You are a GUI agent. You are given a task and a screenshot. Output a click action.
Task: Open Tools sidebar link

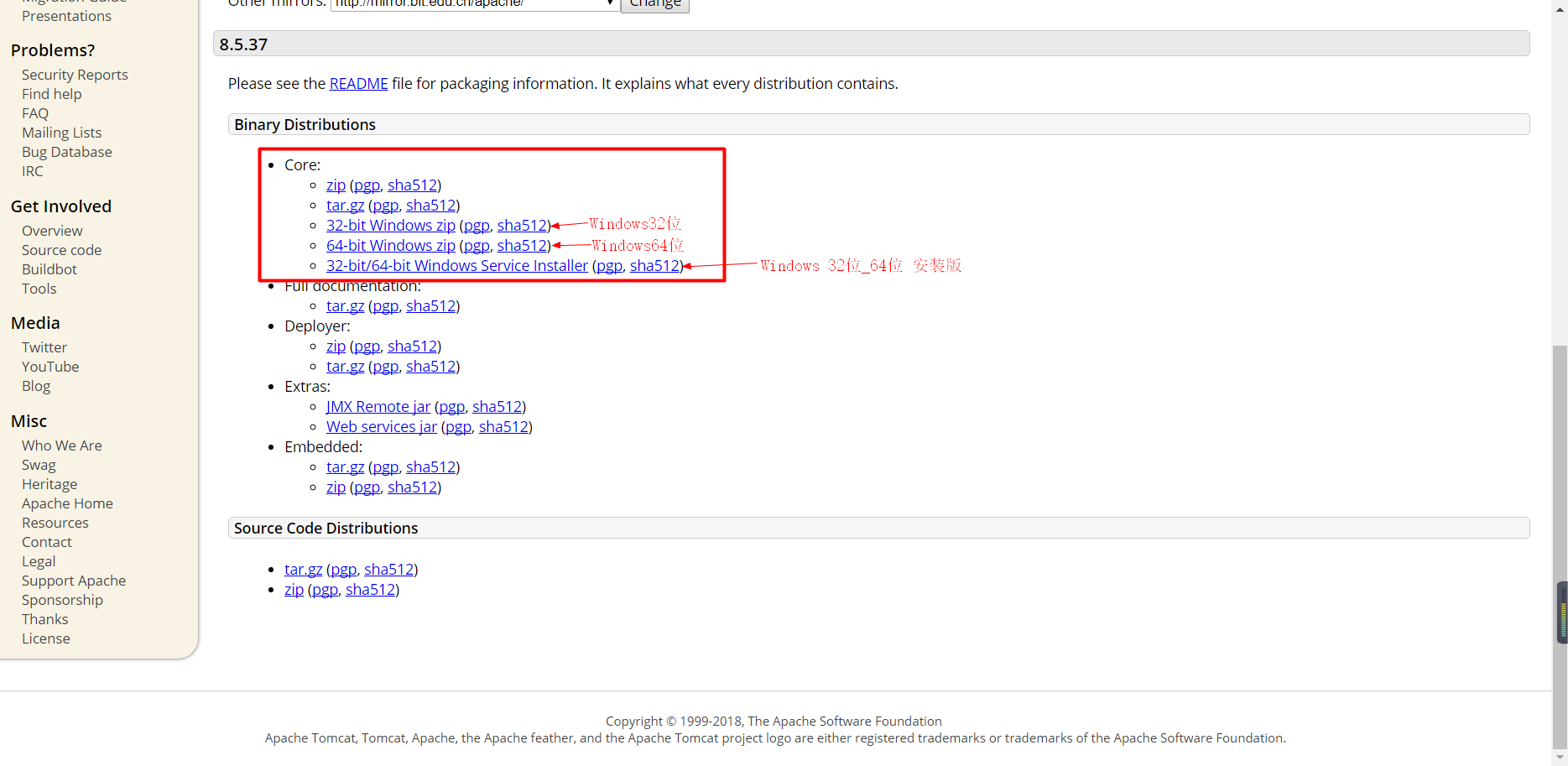tap(39, 289)
